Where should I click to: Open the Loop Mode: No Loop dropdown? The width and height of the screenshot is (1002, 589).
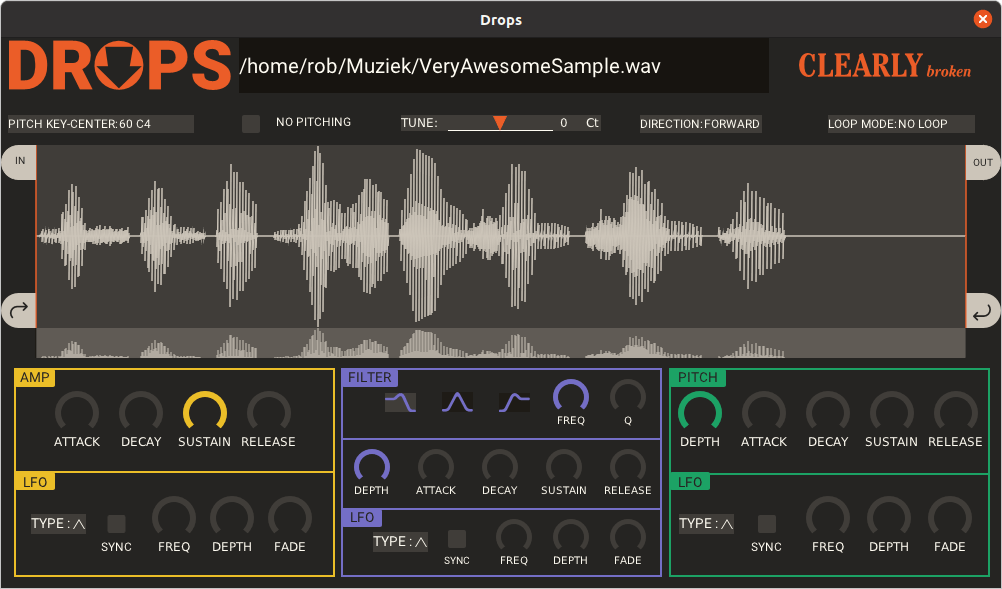(900, 124)
